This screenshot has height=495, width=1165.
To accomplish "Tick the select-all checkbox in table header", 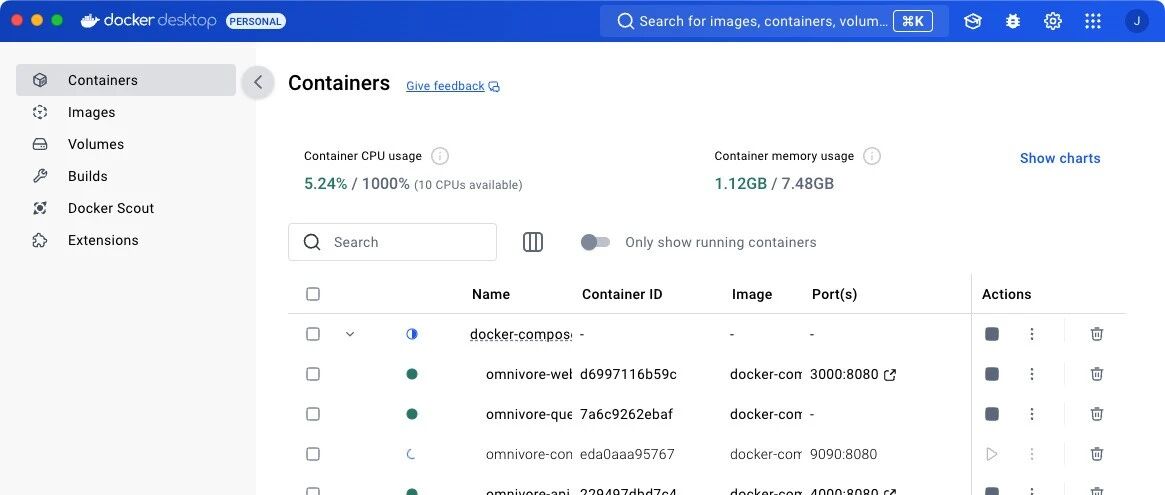I will pos(313,294).
